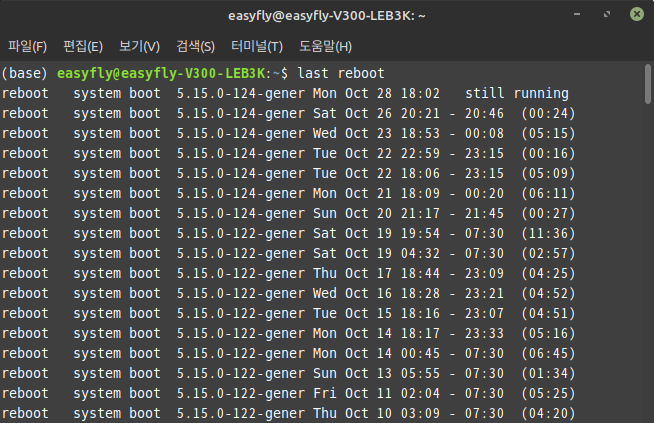This screenshot has height=423, width=654.
Task: Click the "Tue Oct 15 18:16" boot date
Action: [x=376, y=314]
